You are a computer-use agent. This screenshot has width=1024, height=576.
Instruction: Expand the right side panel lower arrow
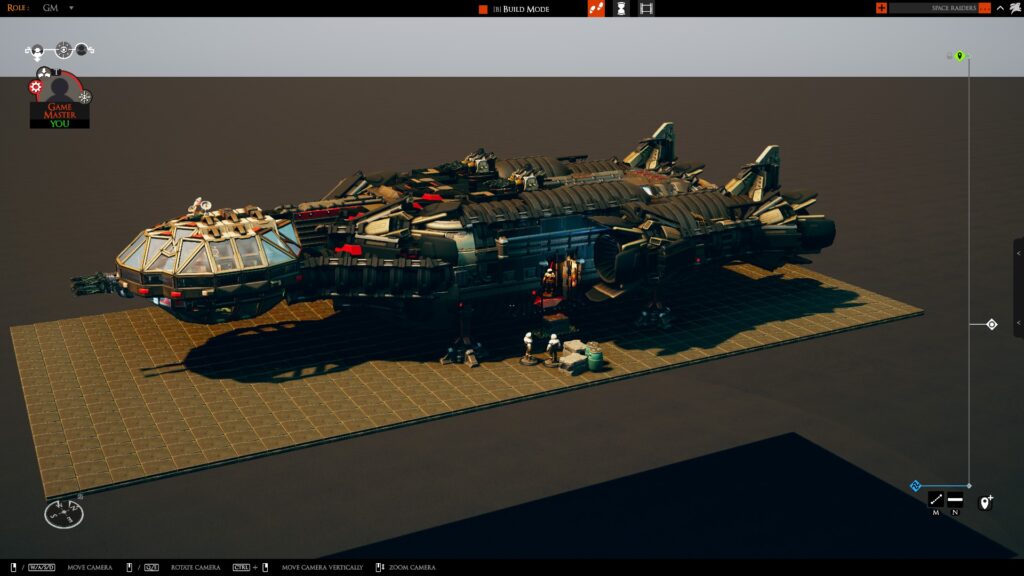(x=1019, y=323)
